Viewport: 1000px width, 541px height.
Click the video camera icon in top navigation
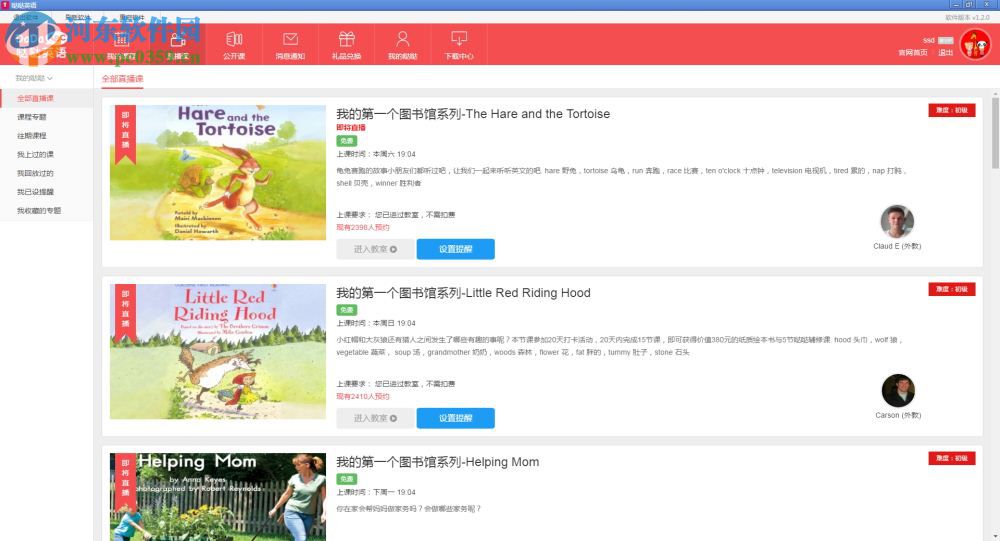point(178,40)
